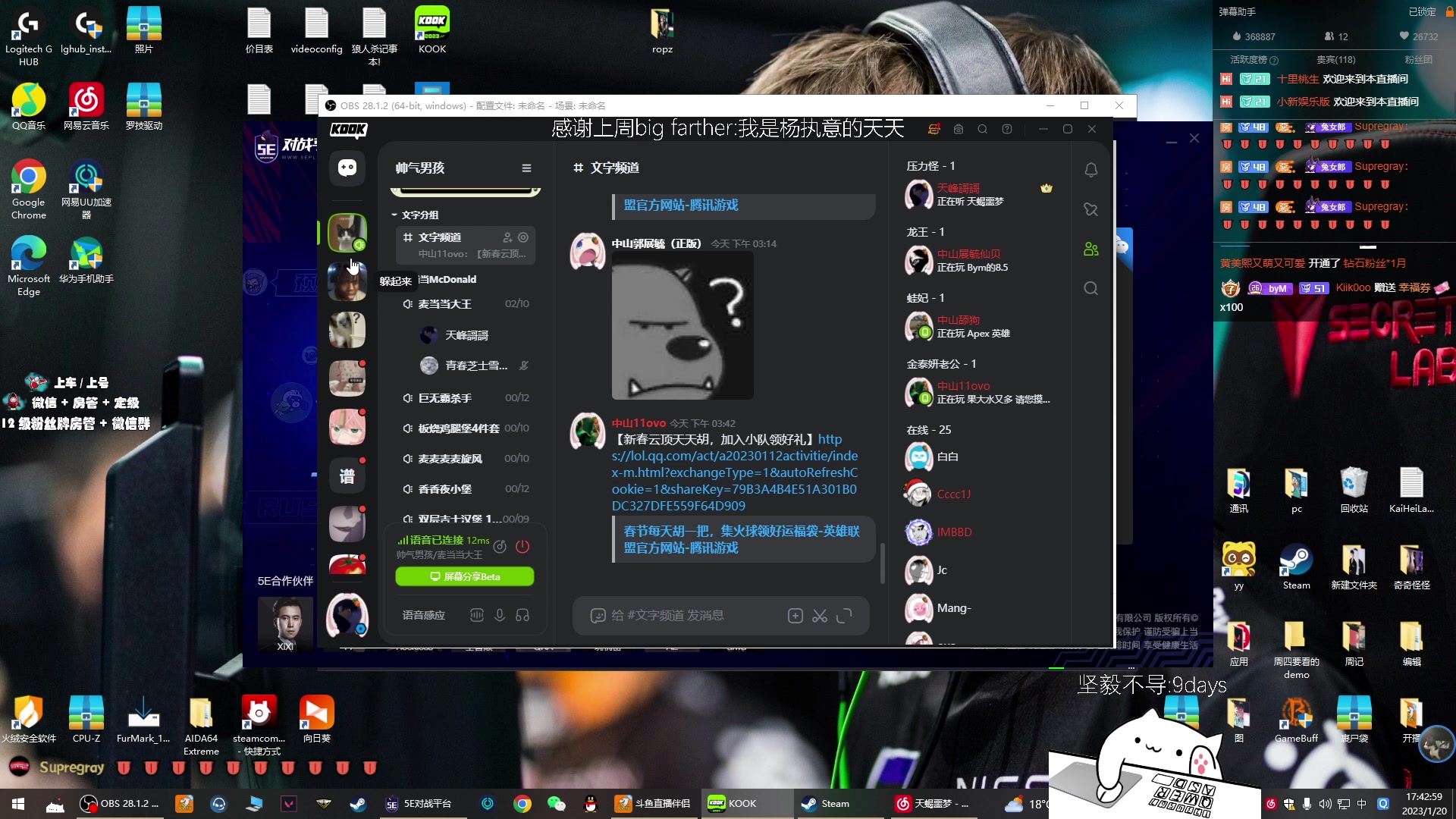Viewport: 1456px width, 819px height.
Task: Open 中山郭展毓 (正版) avatar profile
Action: [588, 252]
